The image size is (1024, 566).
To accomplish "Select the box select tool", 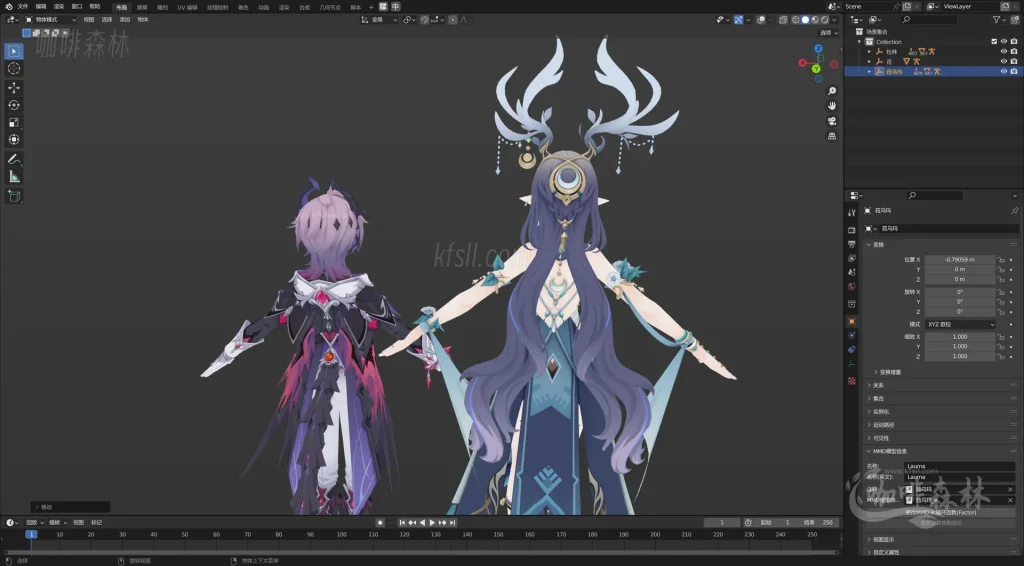I will point(14,51).
